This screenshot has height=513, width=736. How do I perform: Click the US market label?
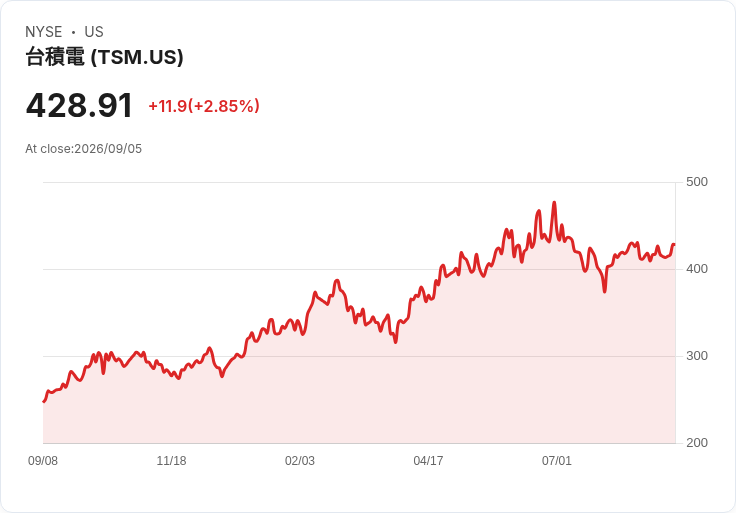(94, 32)
